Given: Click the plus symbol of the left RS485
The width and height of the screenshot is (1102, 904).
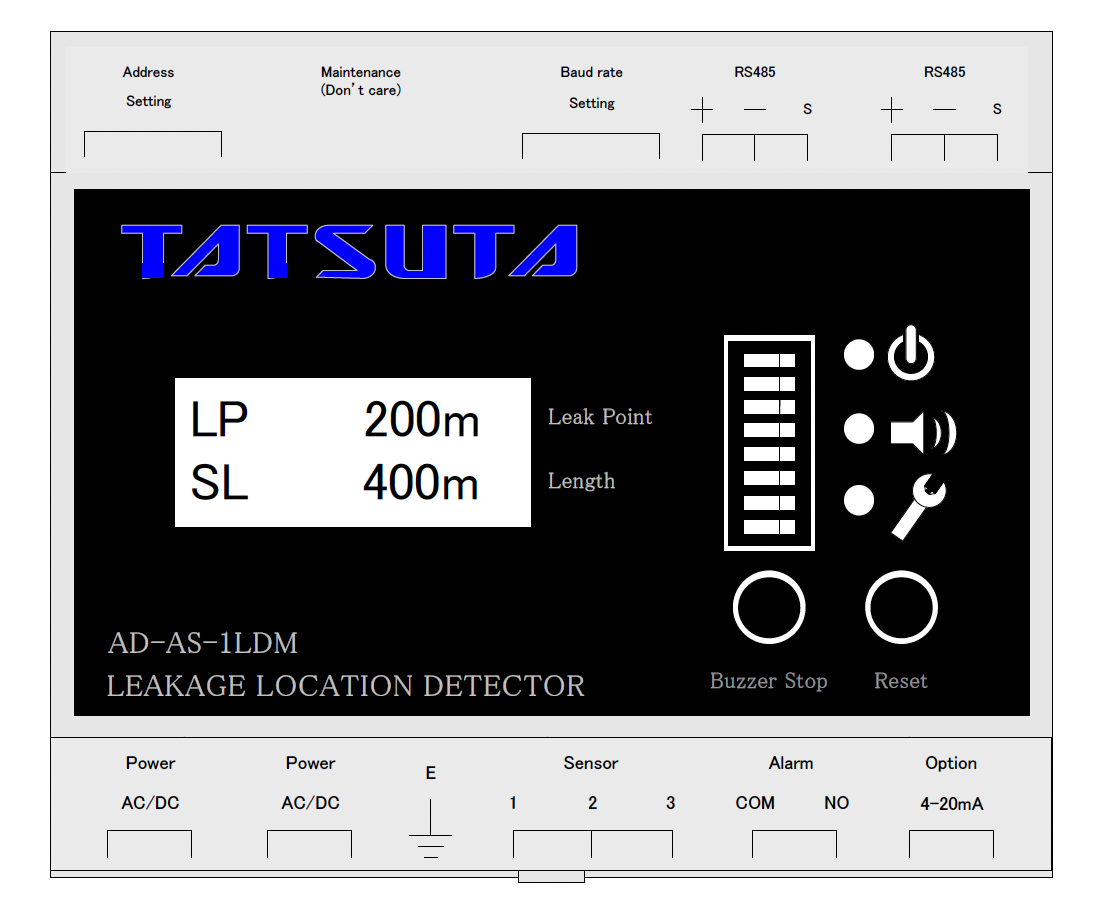Looking at the screenshot, I should click(x=701, y=110).
